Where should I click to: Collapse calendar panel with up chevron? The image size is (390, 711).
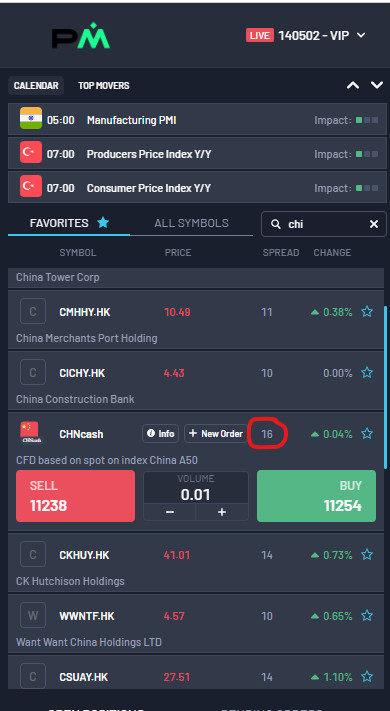click(353, 85)
